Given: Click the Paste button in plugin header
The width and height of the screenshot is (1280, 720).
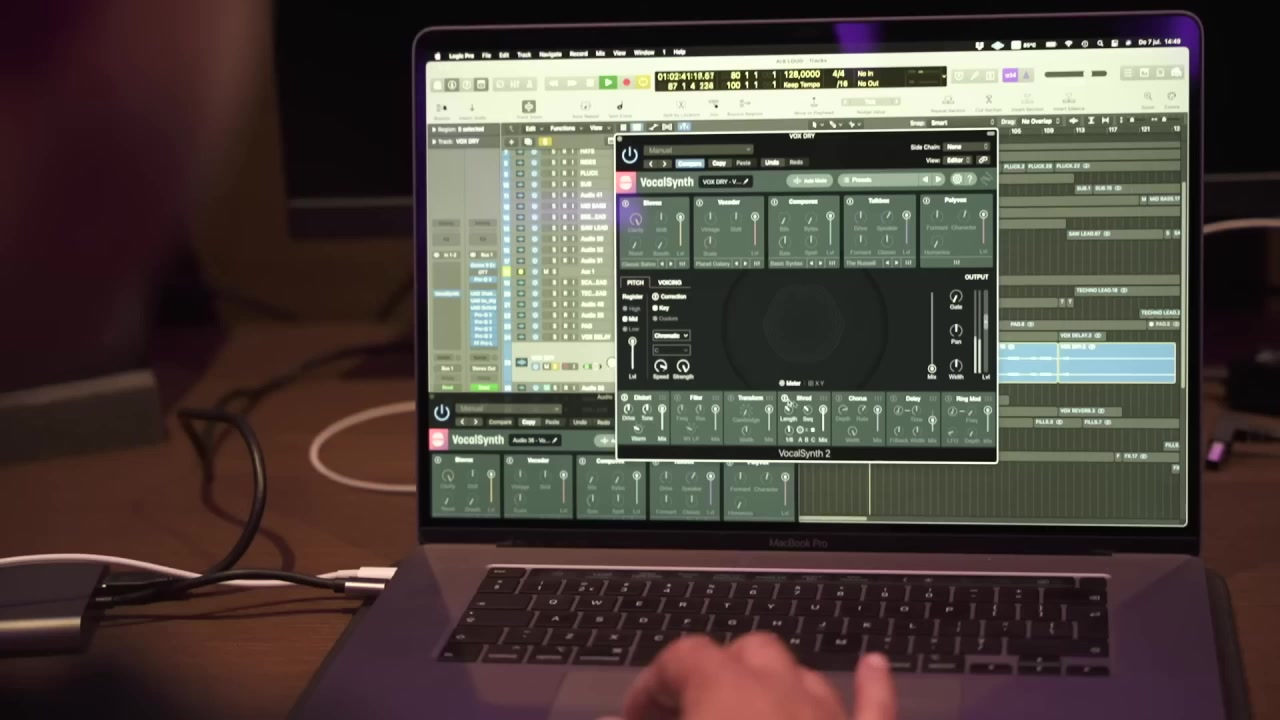Looking at the screenshot, I should [743, 163].
